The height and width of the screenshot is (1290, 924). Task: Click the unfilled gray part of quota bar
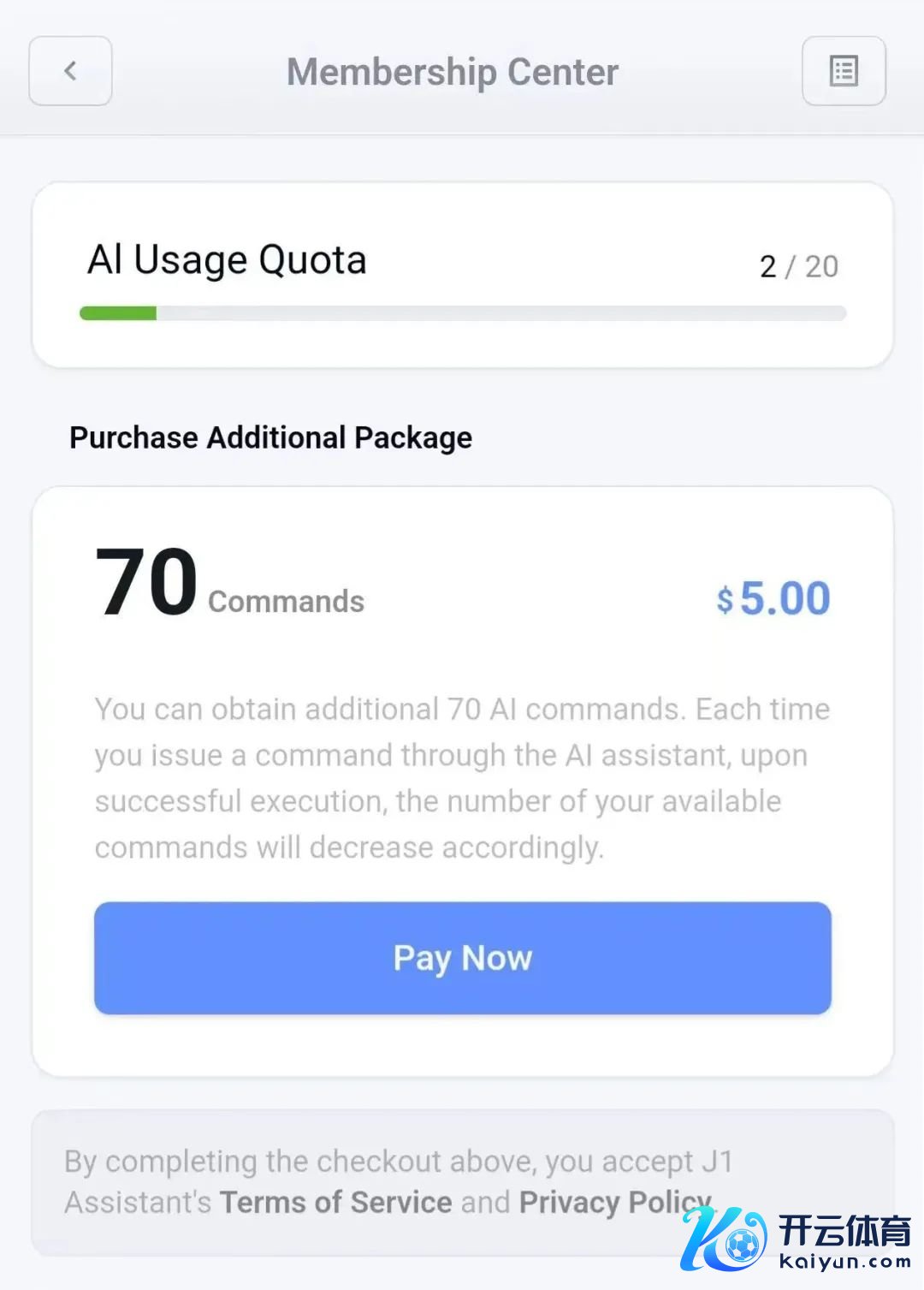(x=500, y=313)
